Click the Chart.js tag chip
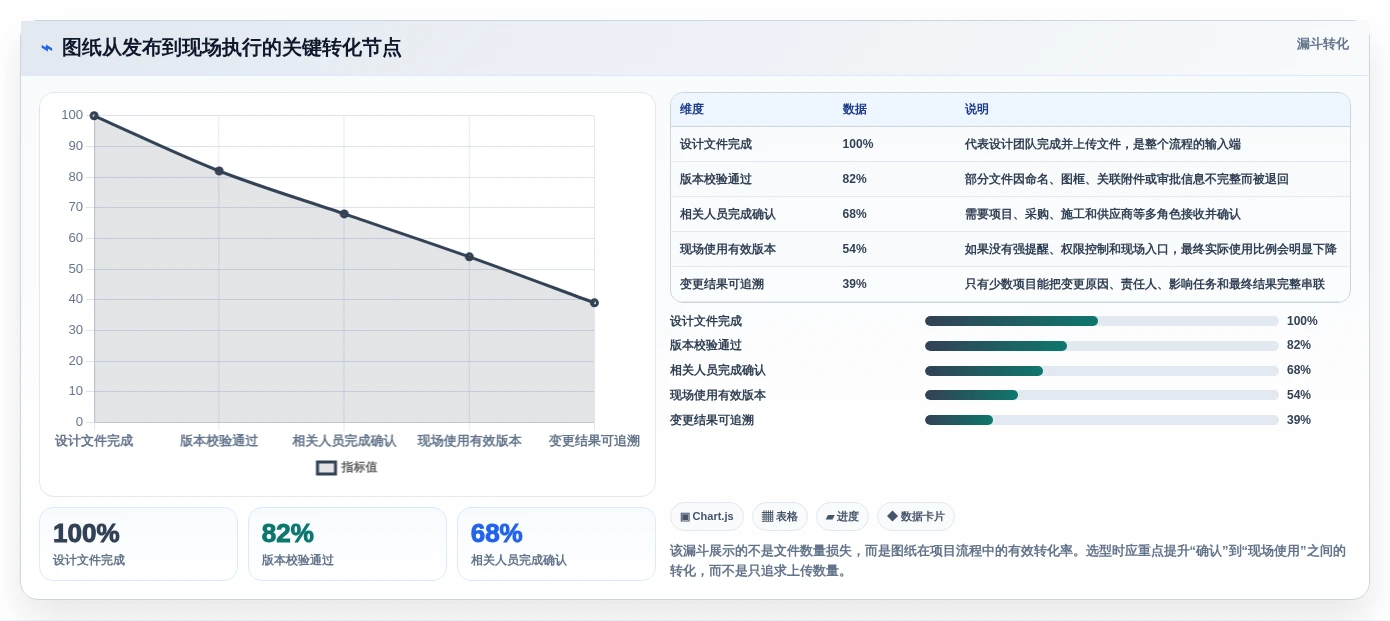This screenshot has height=621, width=1390. [x=707, y=516]
